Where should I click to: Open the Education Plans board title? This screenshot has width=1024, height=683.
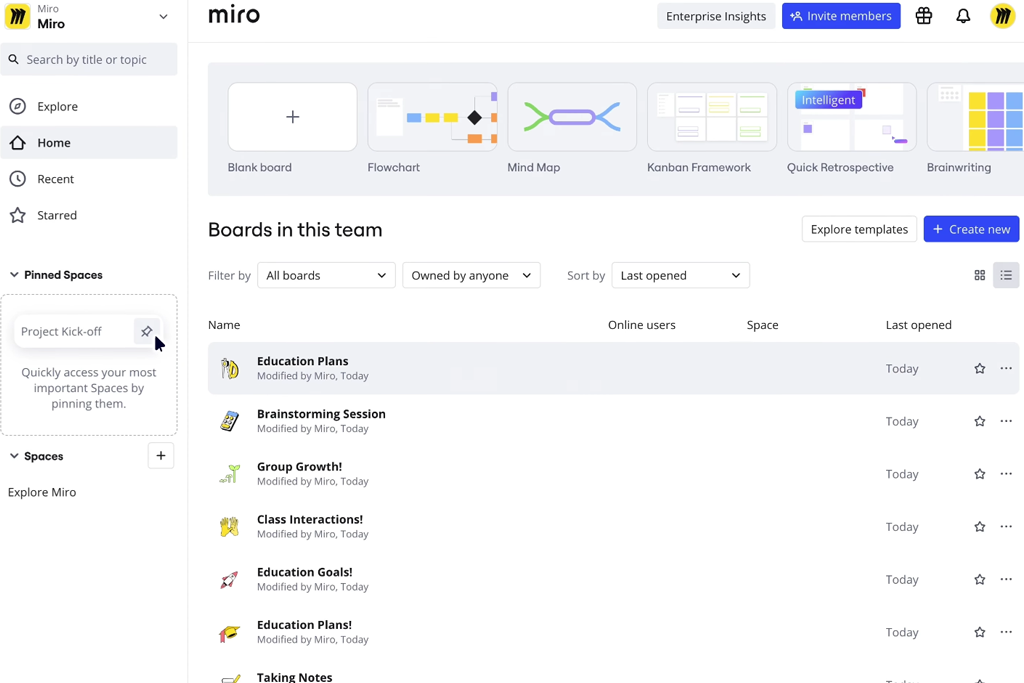(x=302, y=361)
